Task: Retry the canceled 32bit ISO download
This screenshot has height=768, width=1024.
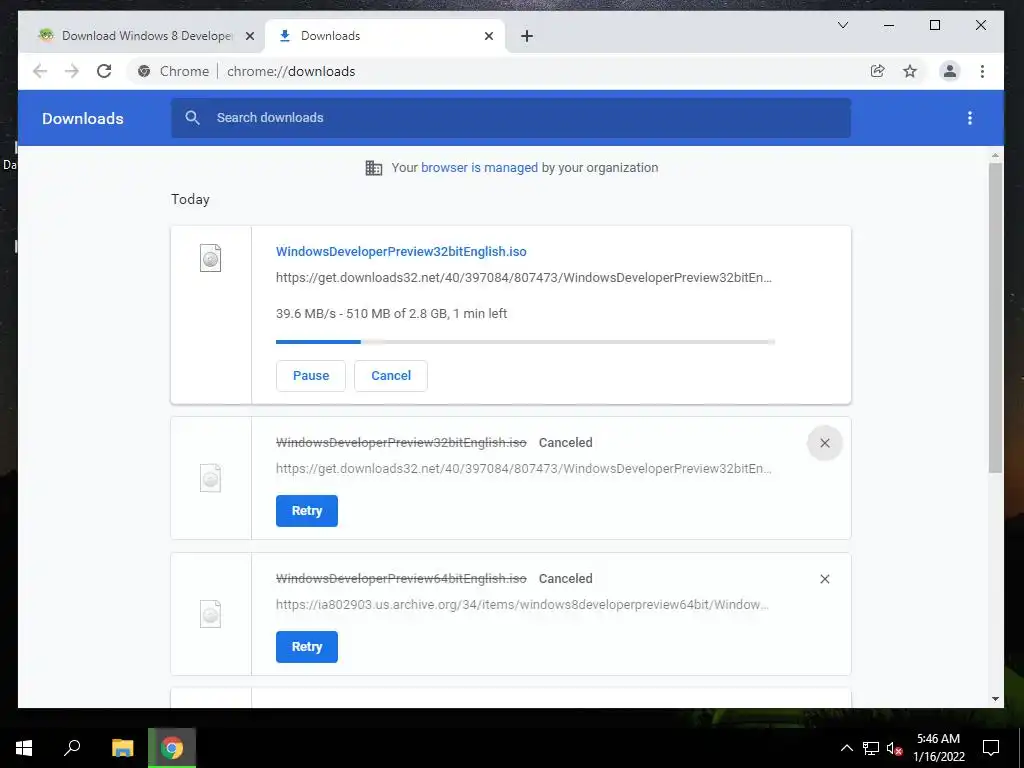Action: click(307, 511)
